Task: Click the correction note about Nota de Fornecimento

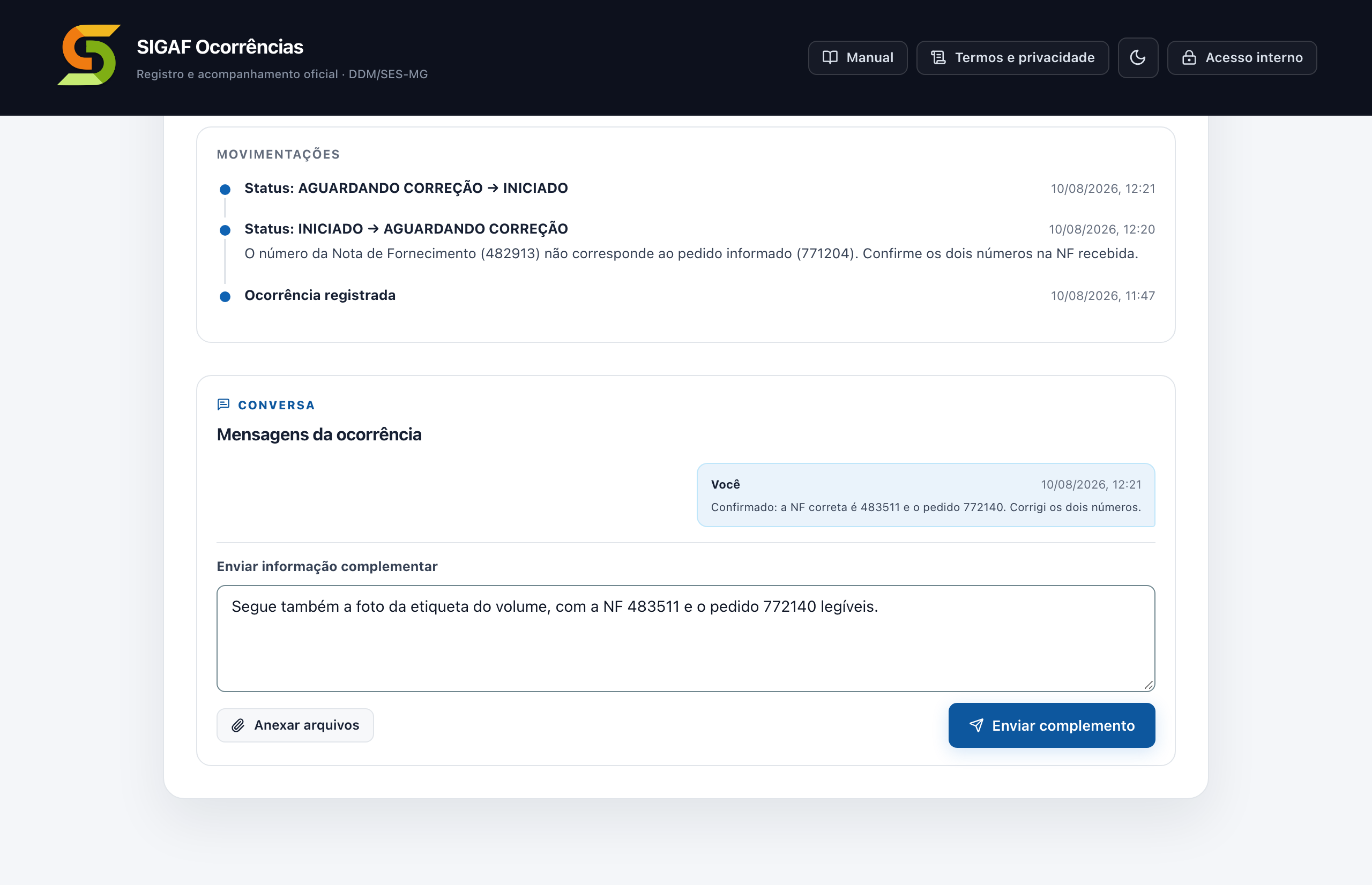Action: [691, 253]
